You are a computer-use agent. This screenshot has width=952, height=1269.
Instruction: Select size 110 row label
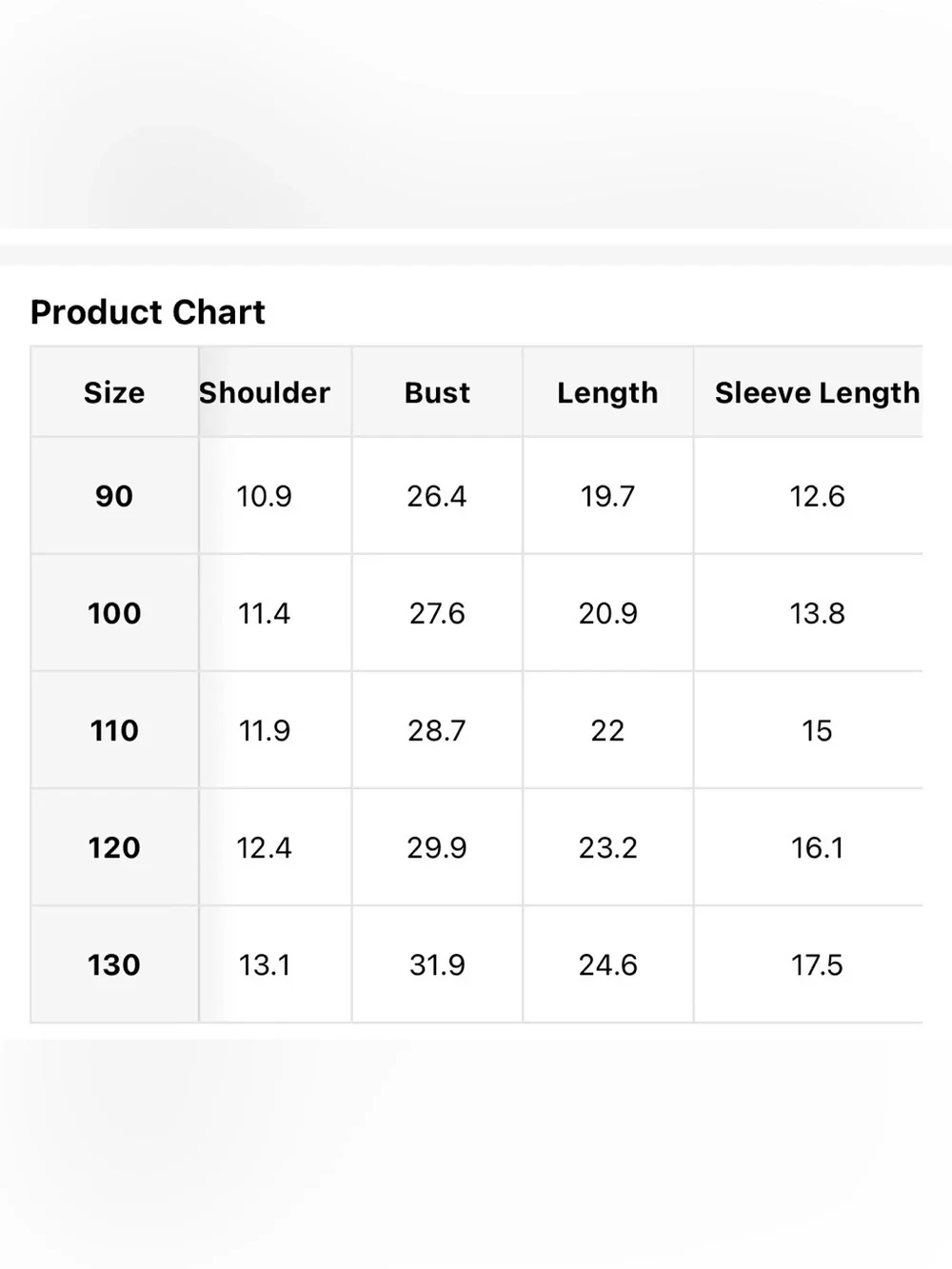[x=114, y=730]
